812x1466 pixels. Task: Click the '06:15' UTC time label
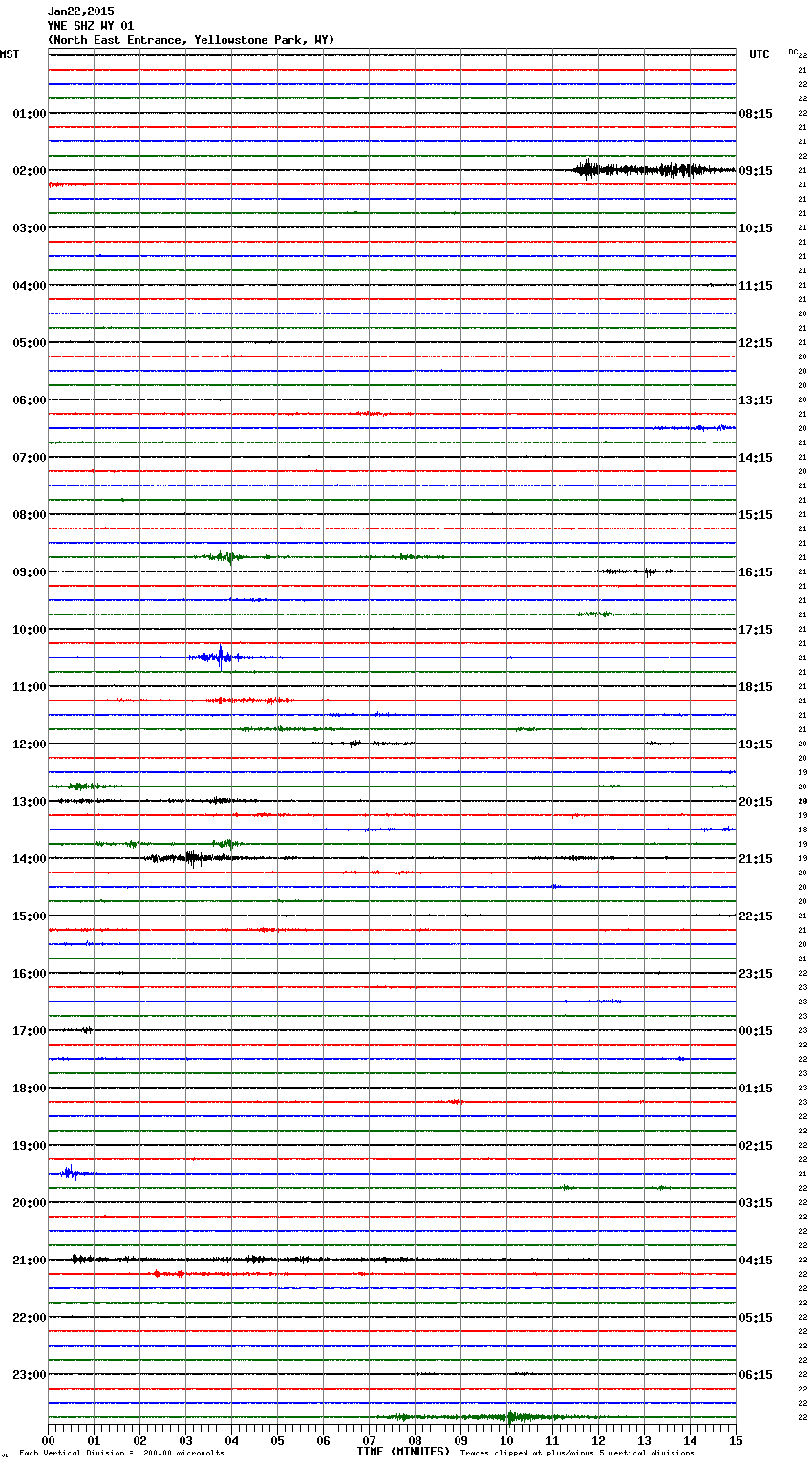click(x=756, y=1375)
